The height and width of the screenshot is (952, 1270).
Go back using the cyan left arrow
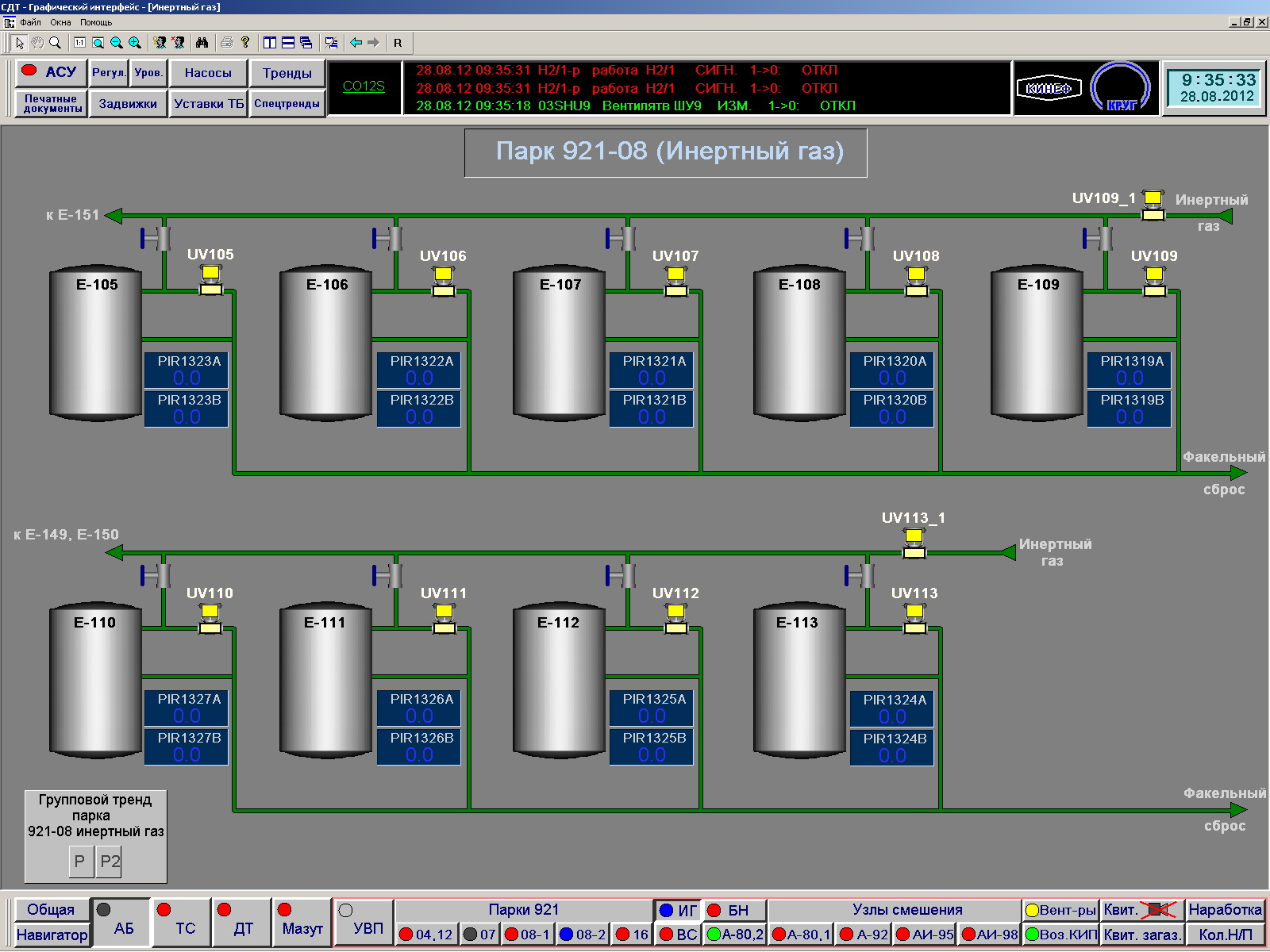356,43
